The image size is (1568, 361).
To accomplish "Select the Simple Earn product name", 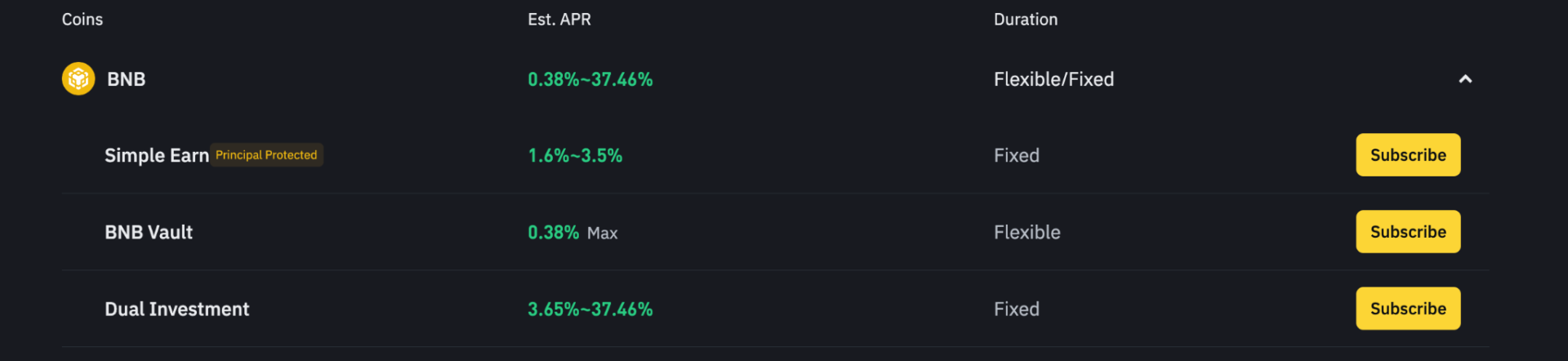I will 157,156.
